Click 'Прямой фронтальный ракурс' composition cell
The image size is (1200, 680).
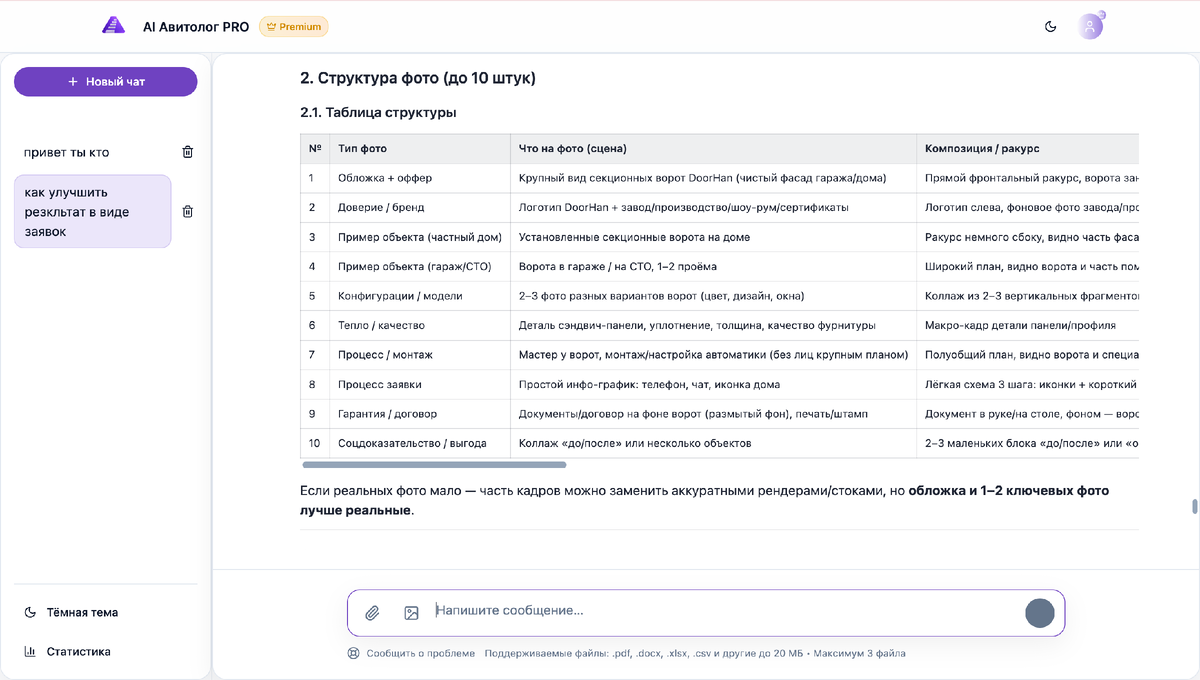pos(1028,178)
